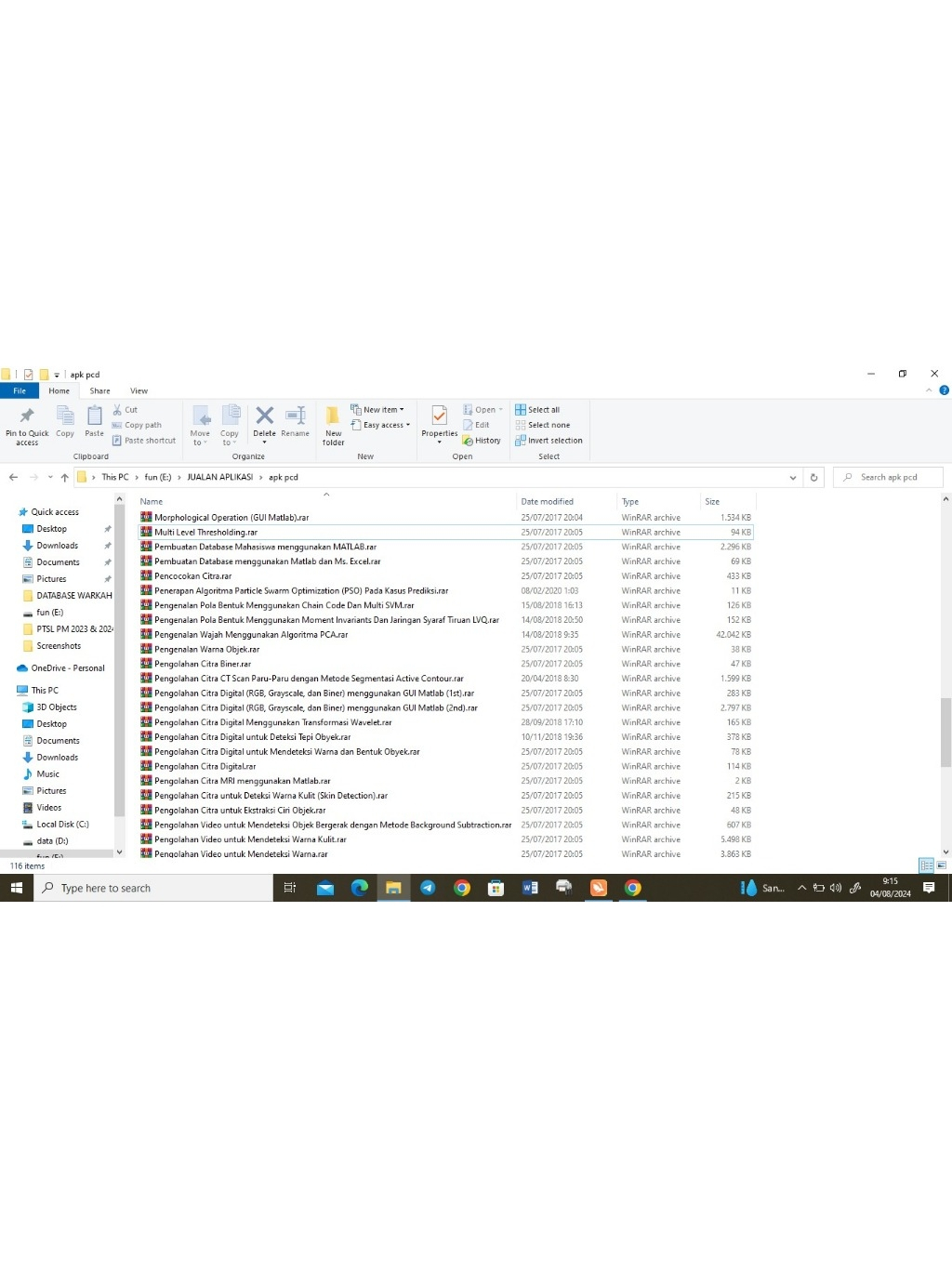Click the Rename icon

pyautogui.click(x=295, y=421)
